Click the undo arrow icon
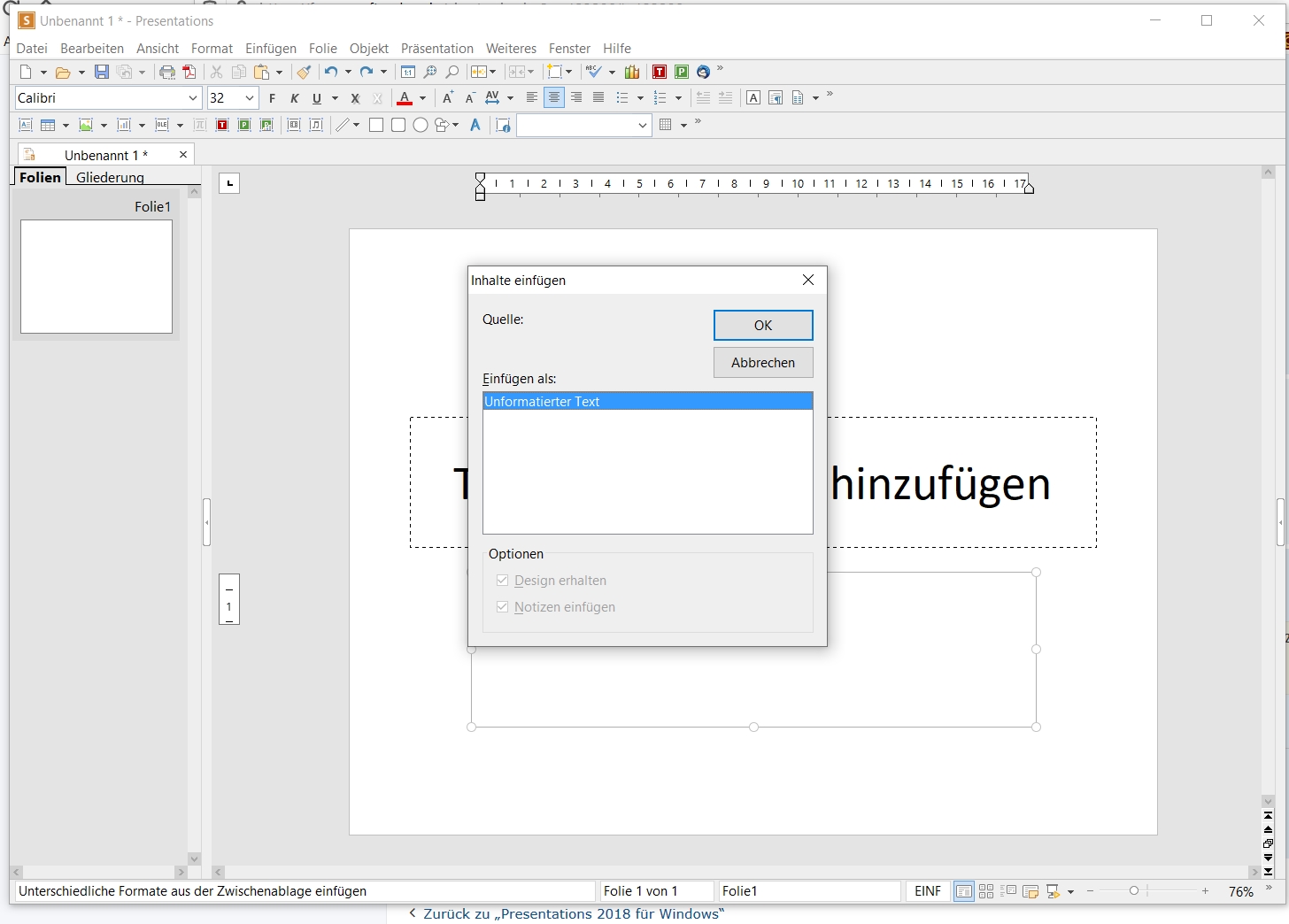Image resolution: width=1289 pixels, height=924 pixels. [330, 73]
